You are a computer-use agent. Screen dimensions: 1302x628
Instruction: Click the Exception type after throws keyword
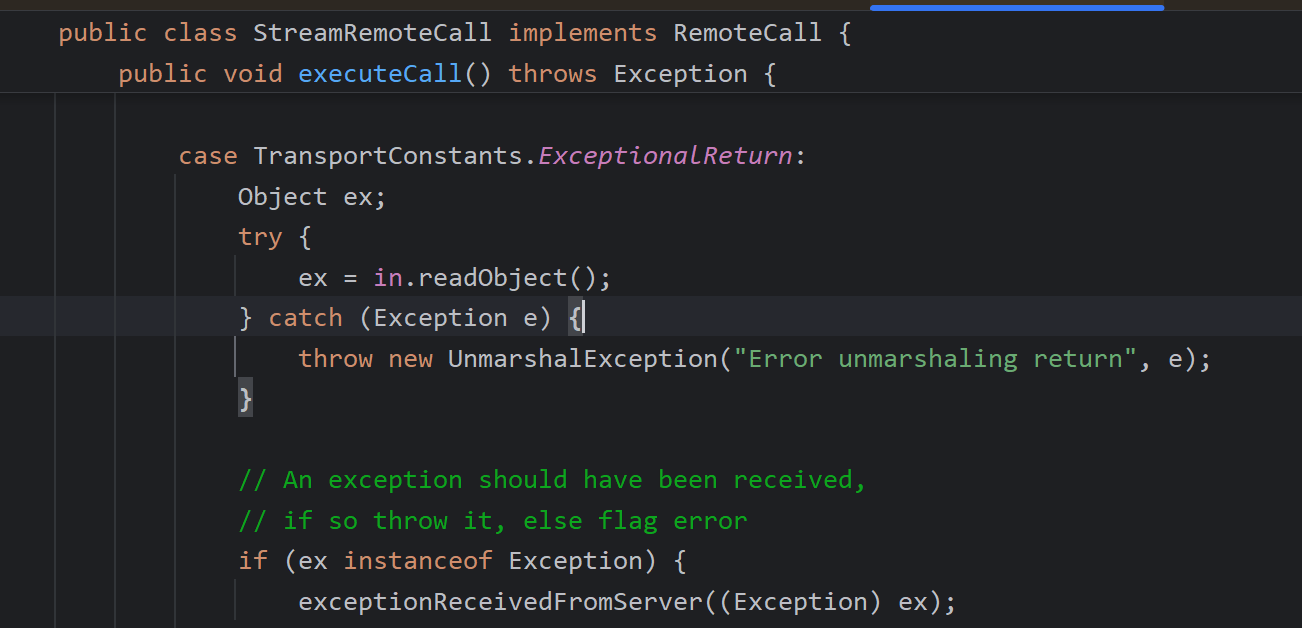pos(680,74)
